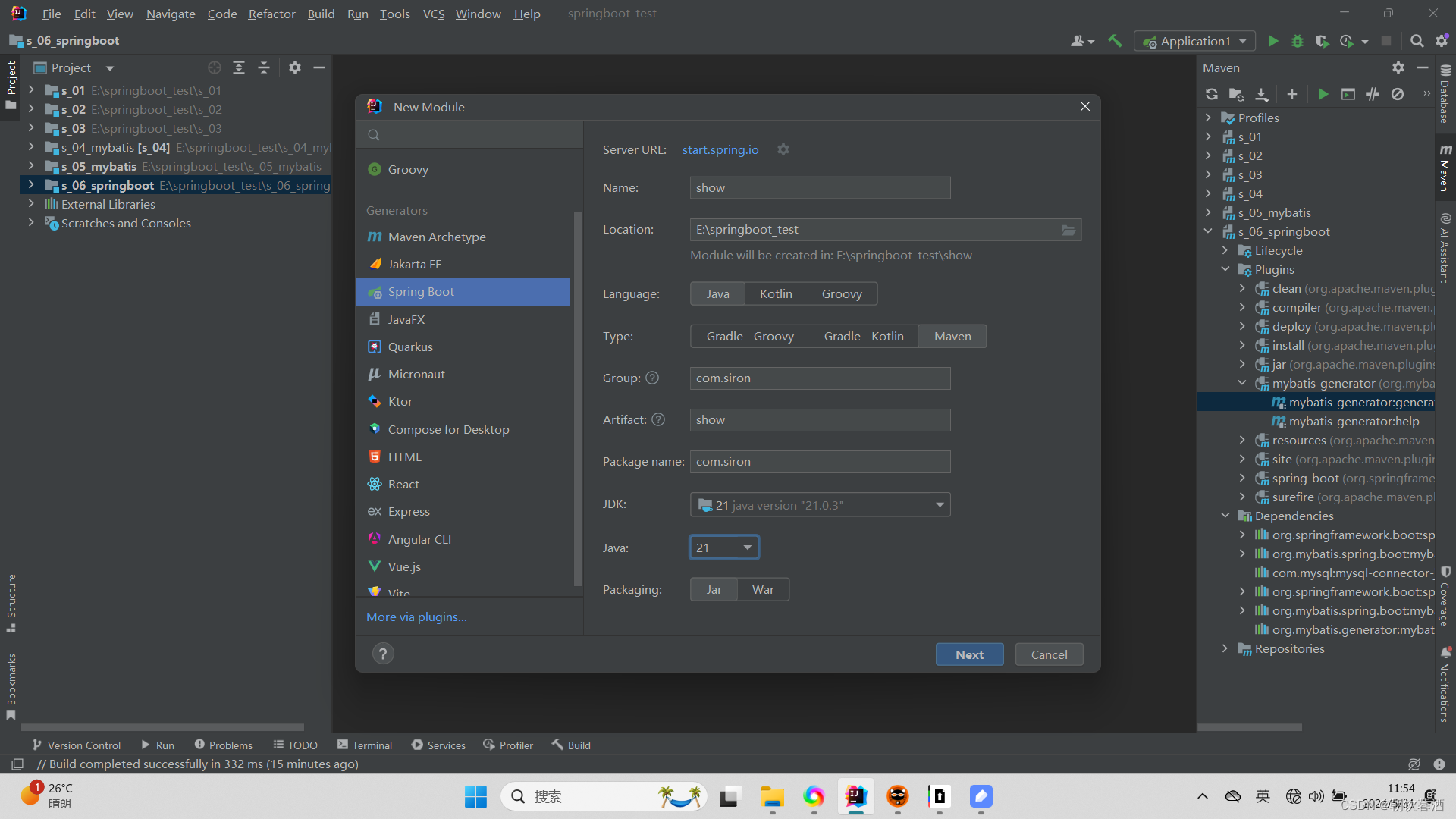This screenshot has width=1456, height=819.
Task: Click the Collapse all icon in Project panel
Action: pyautogui.click(x=263, y=68)
